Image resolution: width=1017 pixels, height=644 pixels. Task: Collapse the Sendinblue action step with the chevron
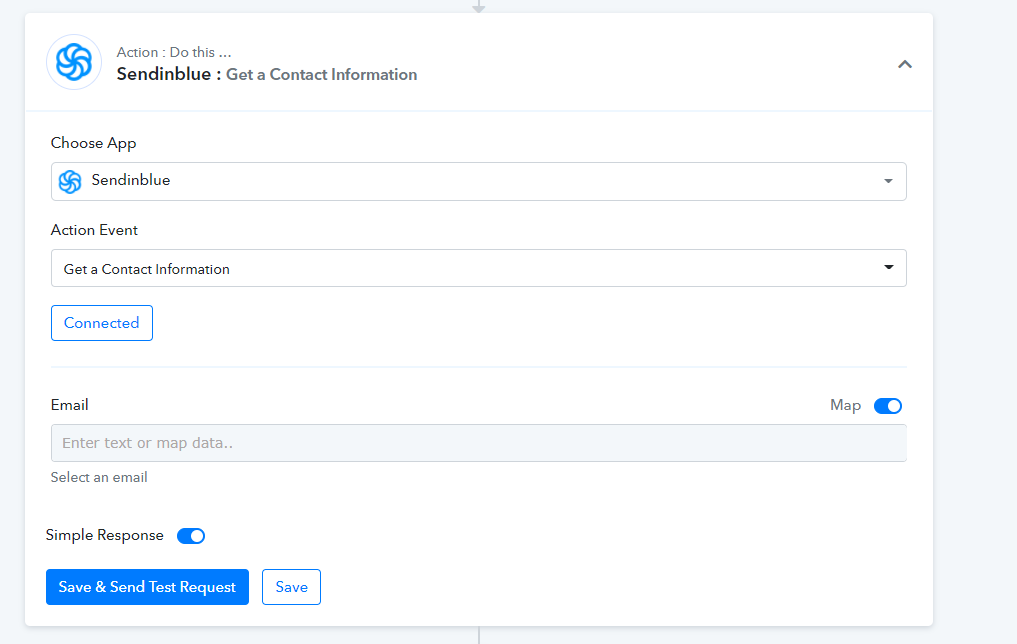[x=905, y=64]
